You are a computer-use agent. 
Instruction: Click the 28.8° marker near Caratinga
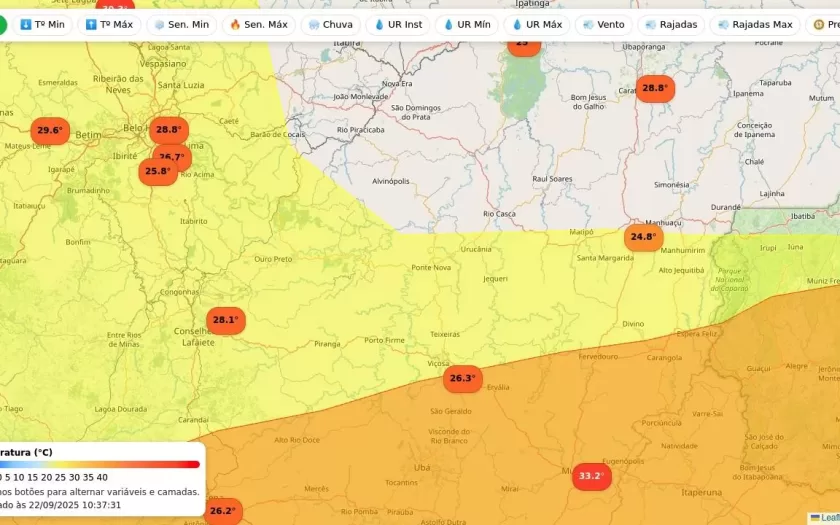pos(654,88)
